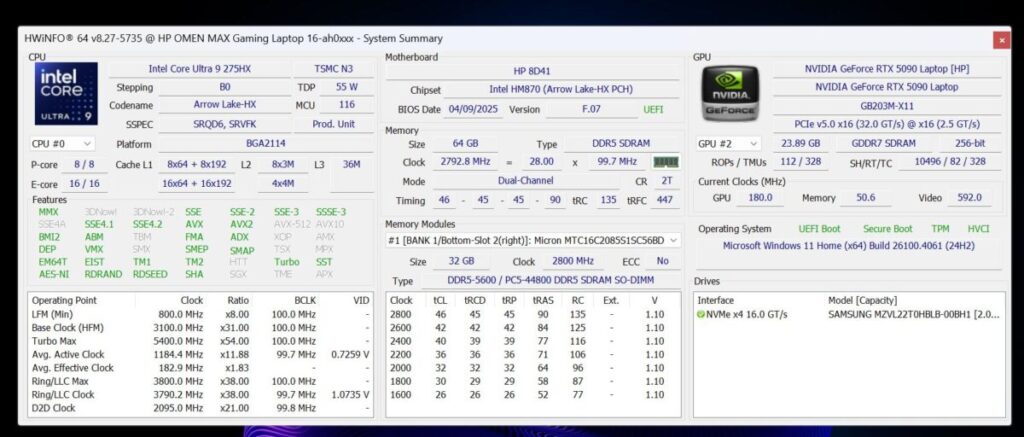Click the memory clock 2792.8 MHz value
Viewport: 1024px width, 437px height.
(465, 162)
